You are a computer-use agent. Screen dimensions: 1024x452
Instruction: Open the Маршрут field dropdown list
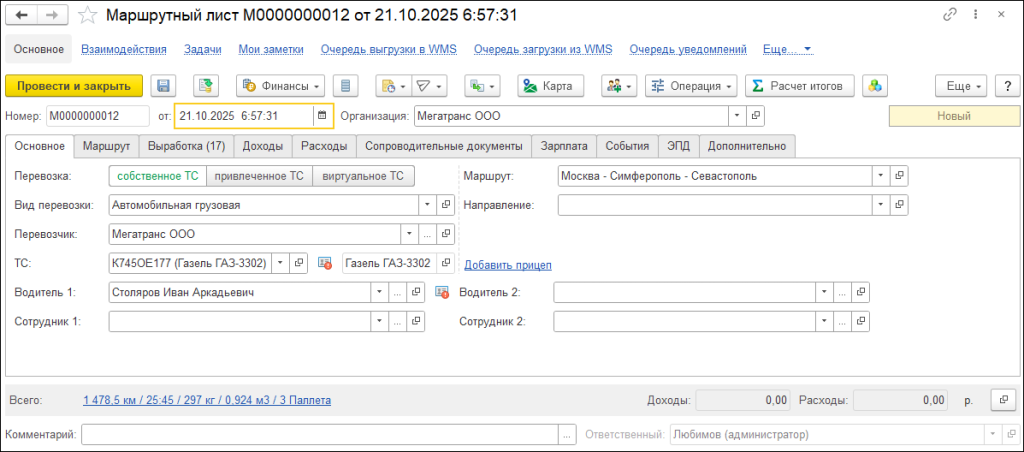(880, 176)
